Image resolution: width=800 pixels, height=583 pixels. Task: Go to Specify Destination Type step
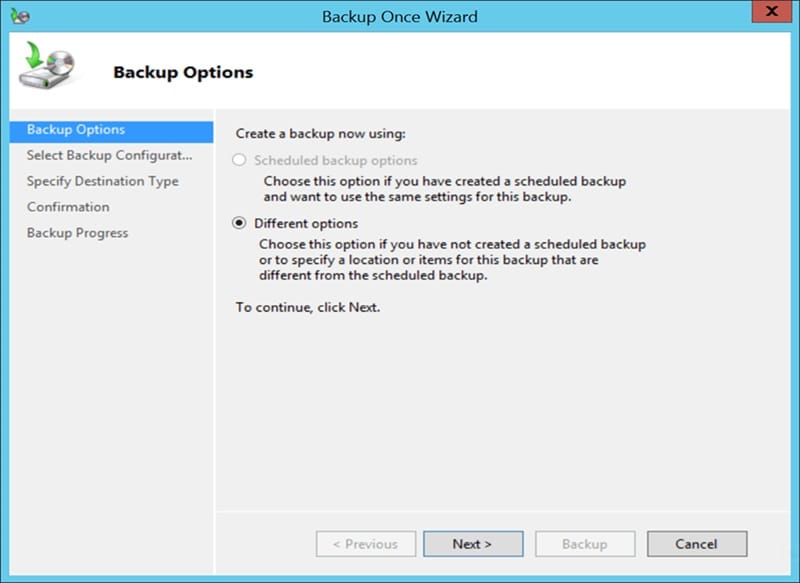[103, 181]
